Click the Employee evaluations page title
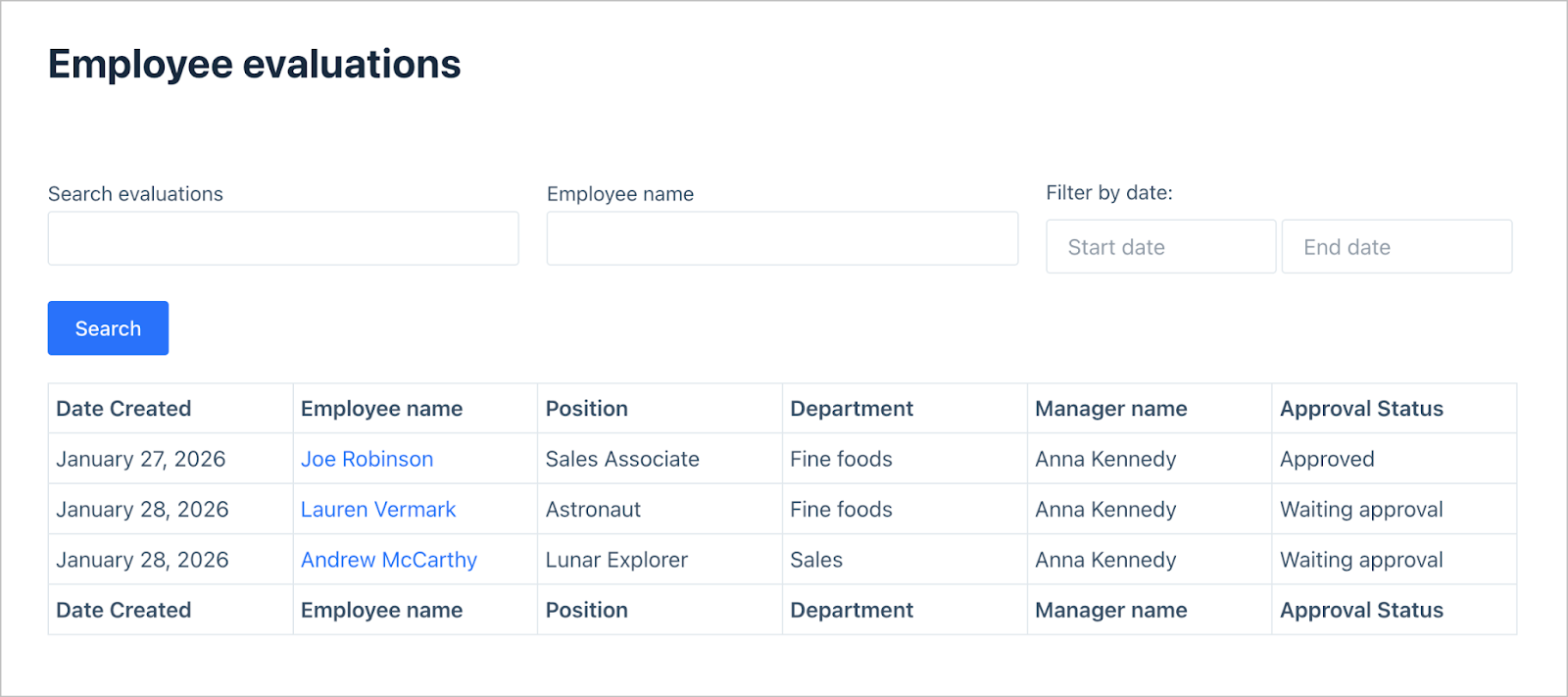Image resolution: width=1568 pixels, height=697 pixels. click(x=254, y=63)
